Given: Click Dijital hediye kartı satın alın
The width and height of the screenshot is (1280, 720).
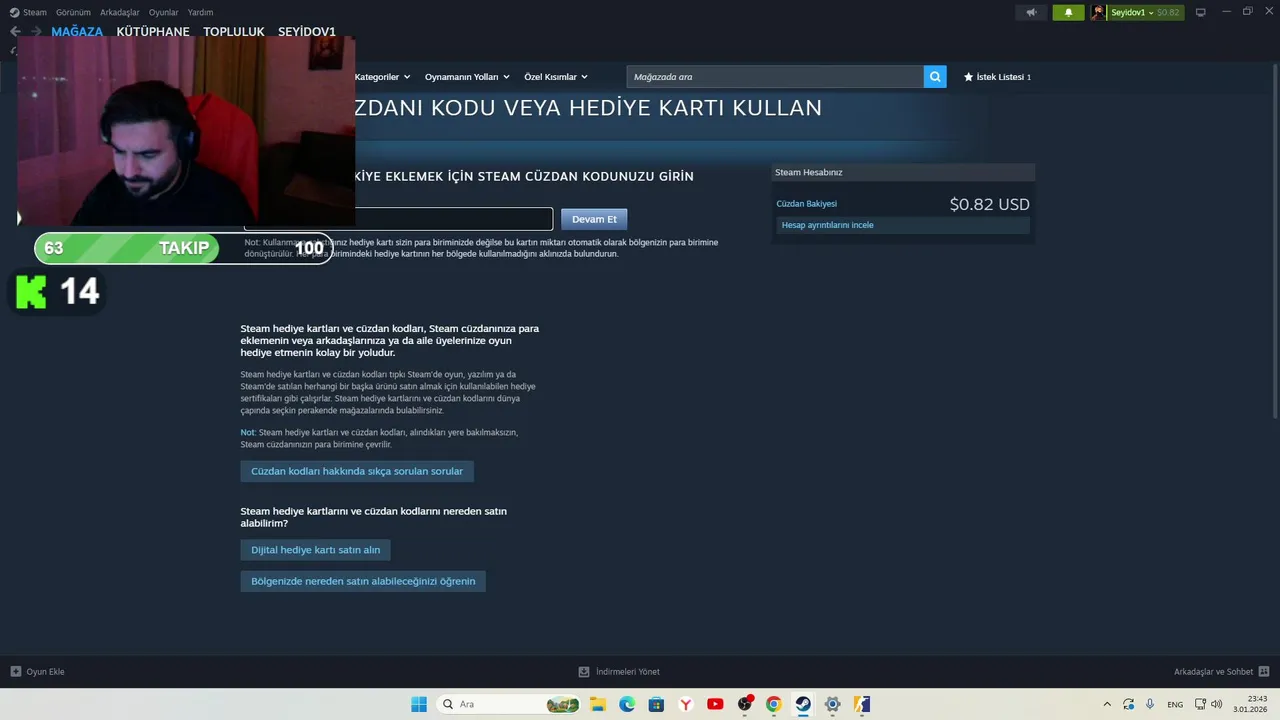Looking at the screenshot, I should (x=316, y=550).
